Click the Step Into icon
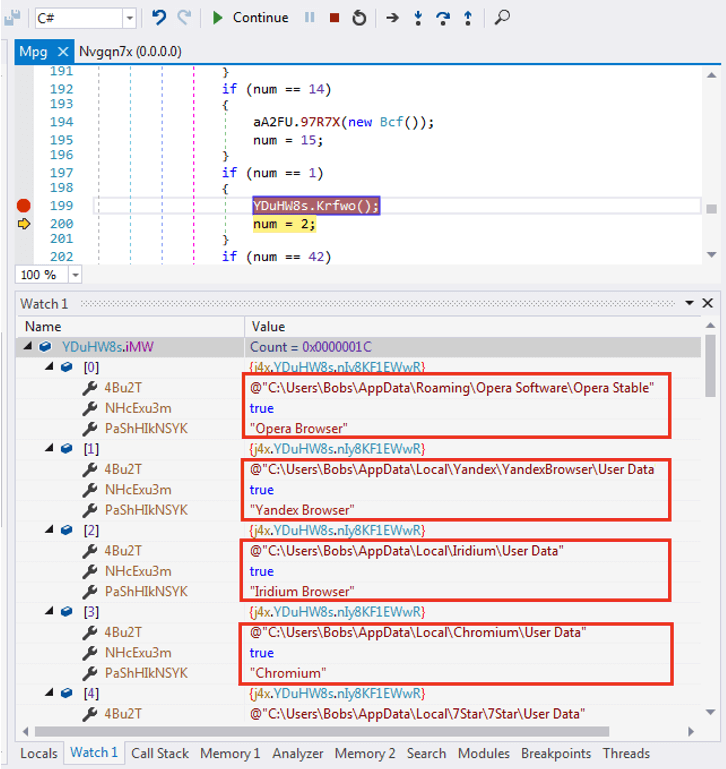The height and width of the screenshot is (769, 726). [418, 18]
